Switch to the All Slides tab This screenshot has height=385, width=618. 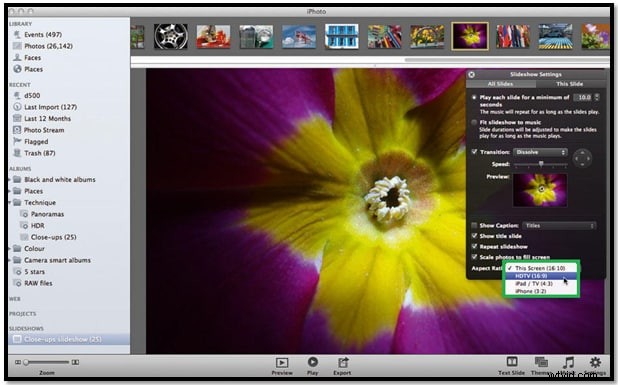coord(500,84)
